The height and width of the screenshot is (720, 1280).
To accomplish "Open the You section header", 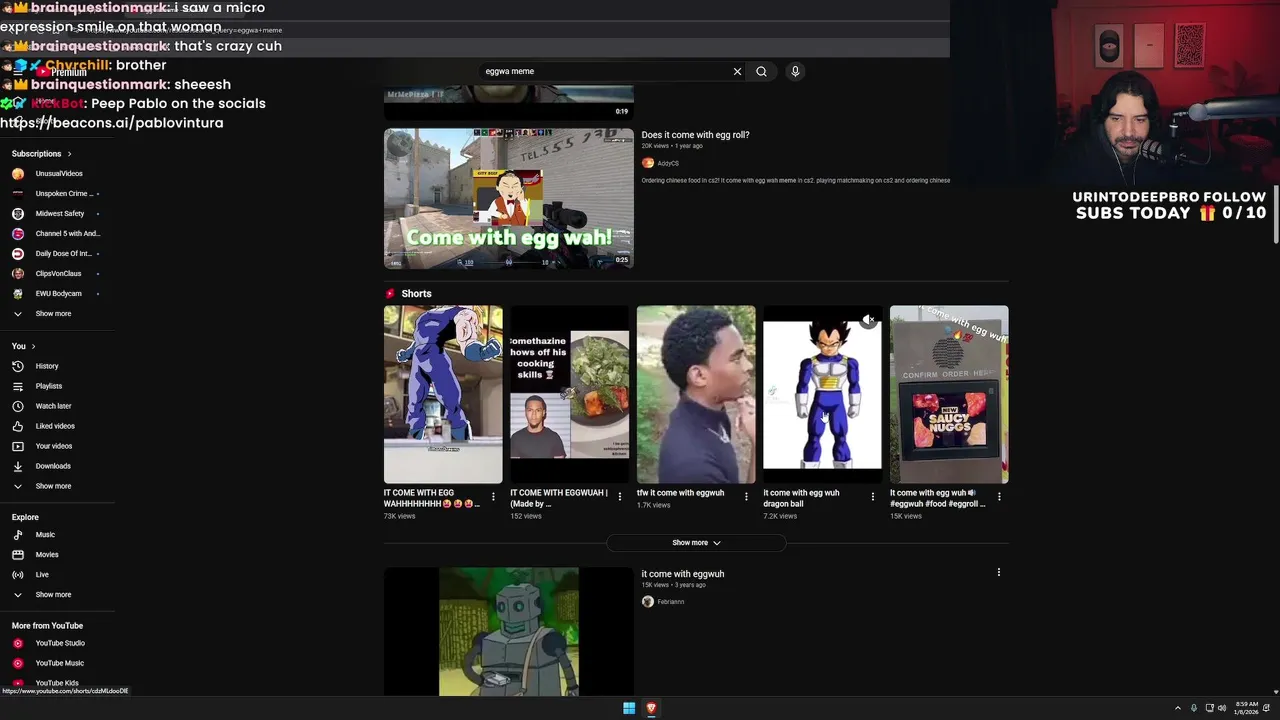I will [23, 346].
